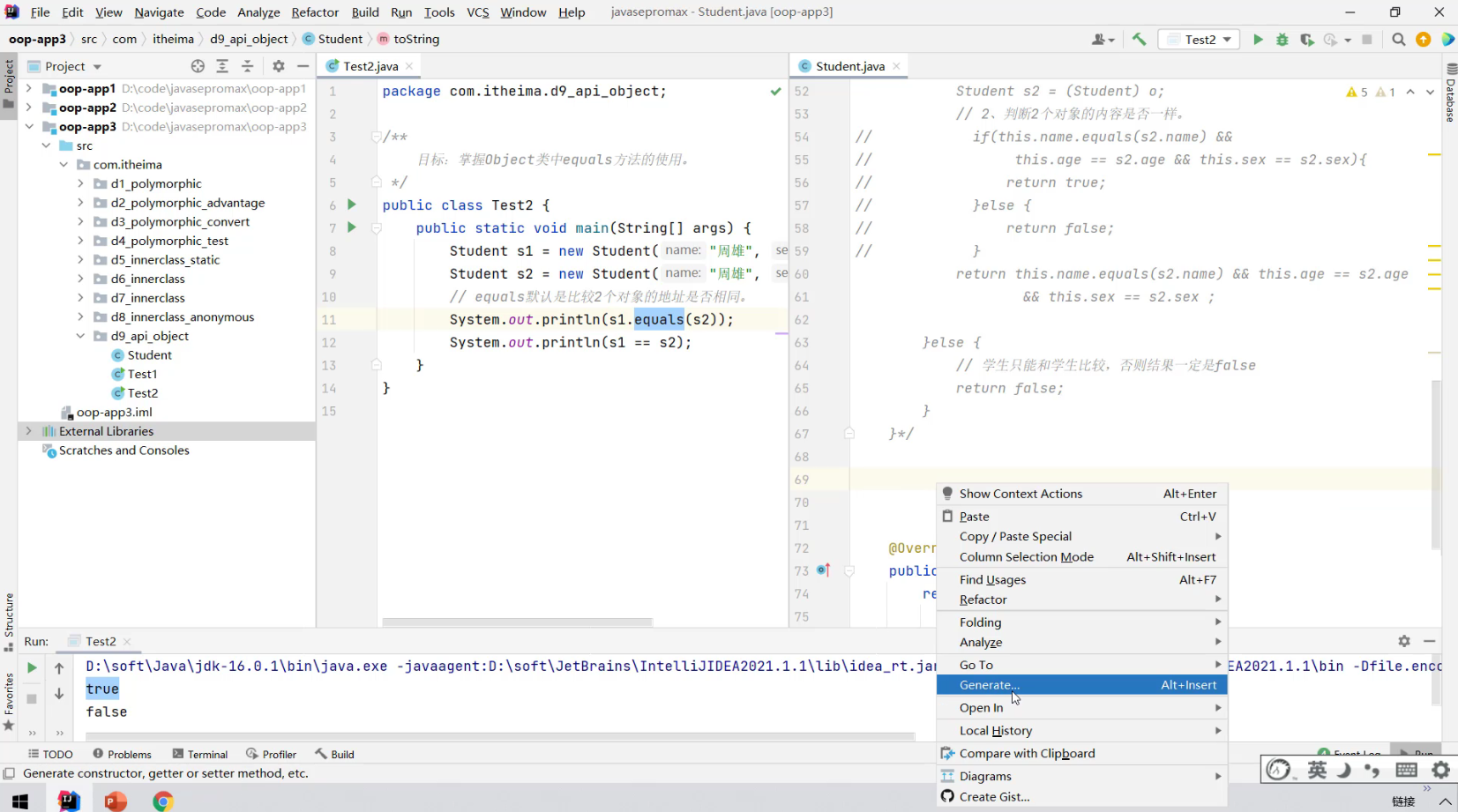Hide the Project panel with minus icon

pos(303,66)
